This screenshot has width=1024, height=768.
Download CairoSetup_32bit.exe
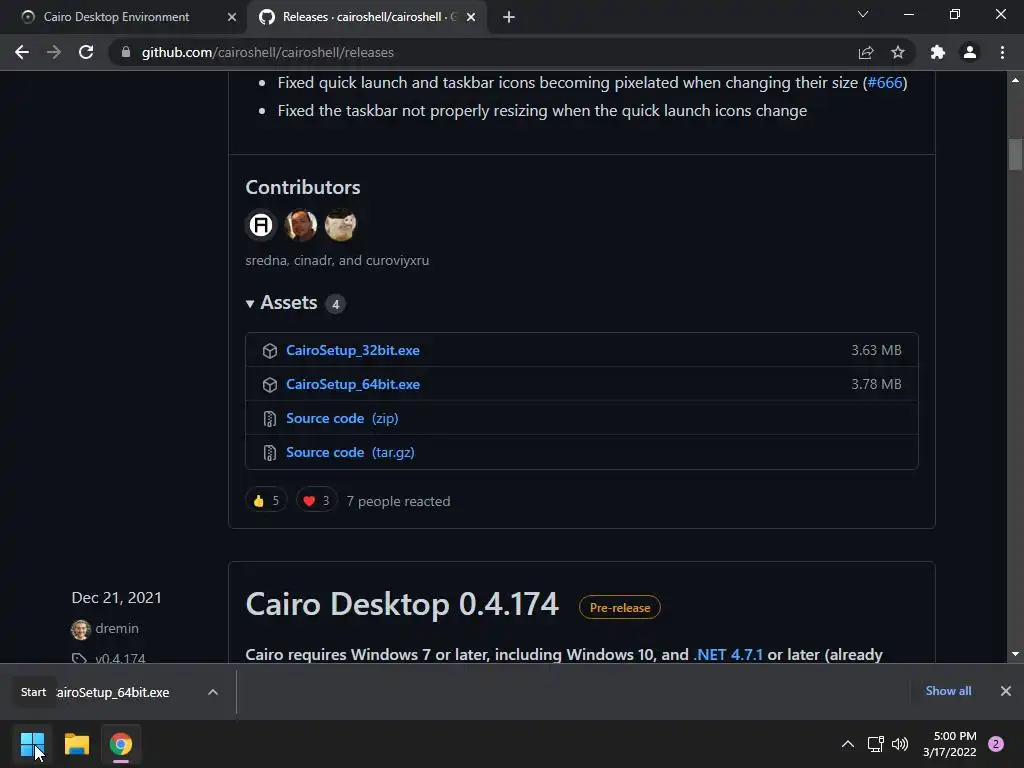click(x=353, y=351)
